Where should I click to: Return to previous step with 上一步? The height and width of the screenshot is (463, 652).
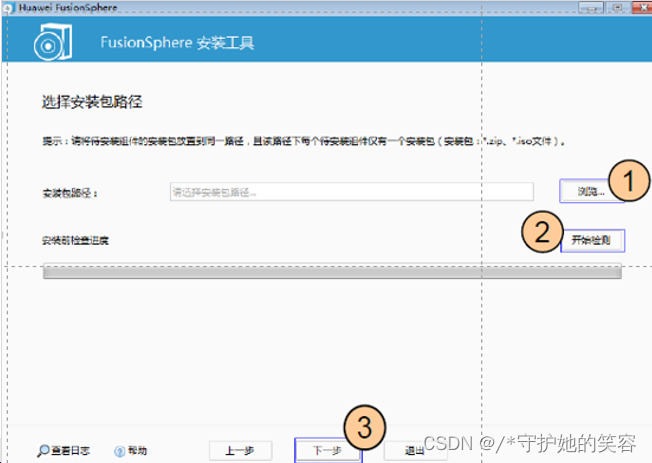(x=240, y=450)
